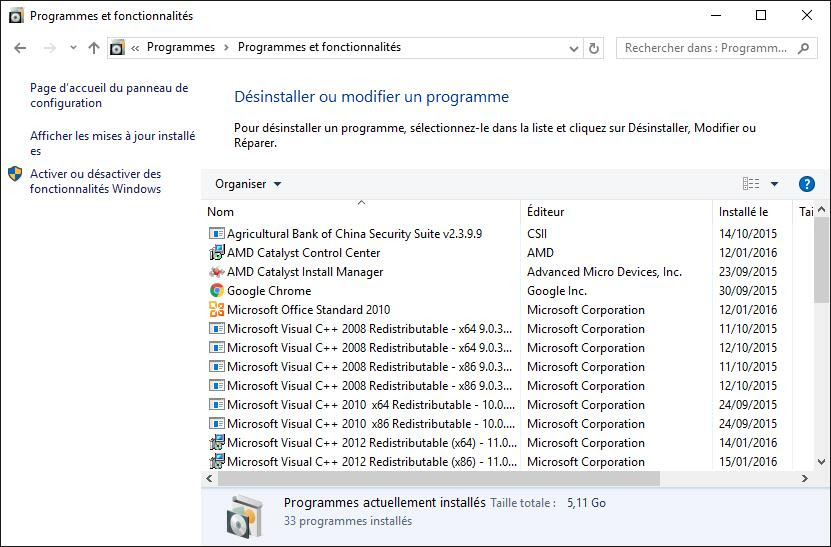Image resolution: width=831 pixels, height=547 pixels.
Task: Sort by the Installé le column header
Action: [x=752, y=211]
